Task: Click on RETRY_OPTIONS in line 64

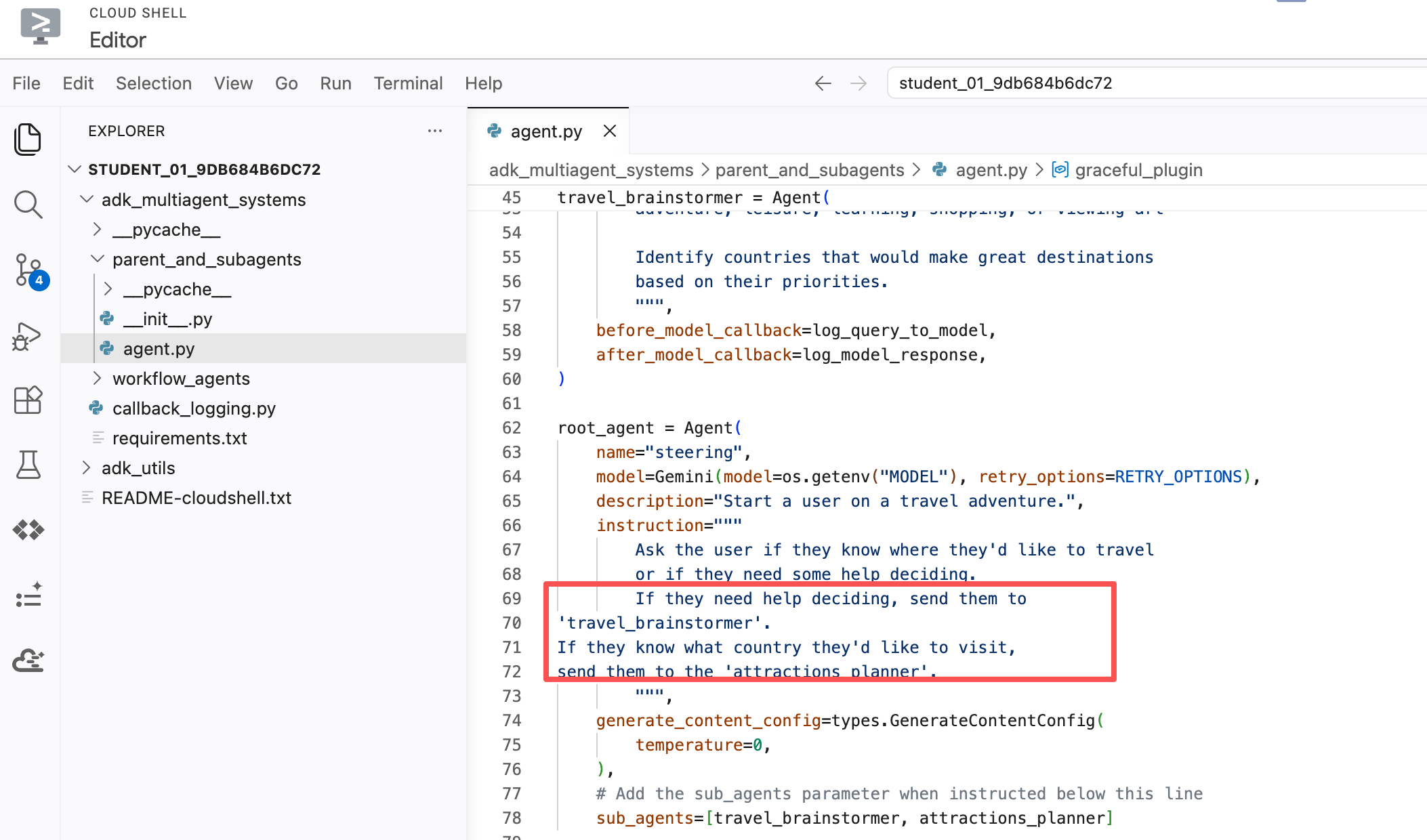Action: pyautogui.click(x=1178, y=476)
